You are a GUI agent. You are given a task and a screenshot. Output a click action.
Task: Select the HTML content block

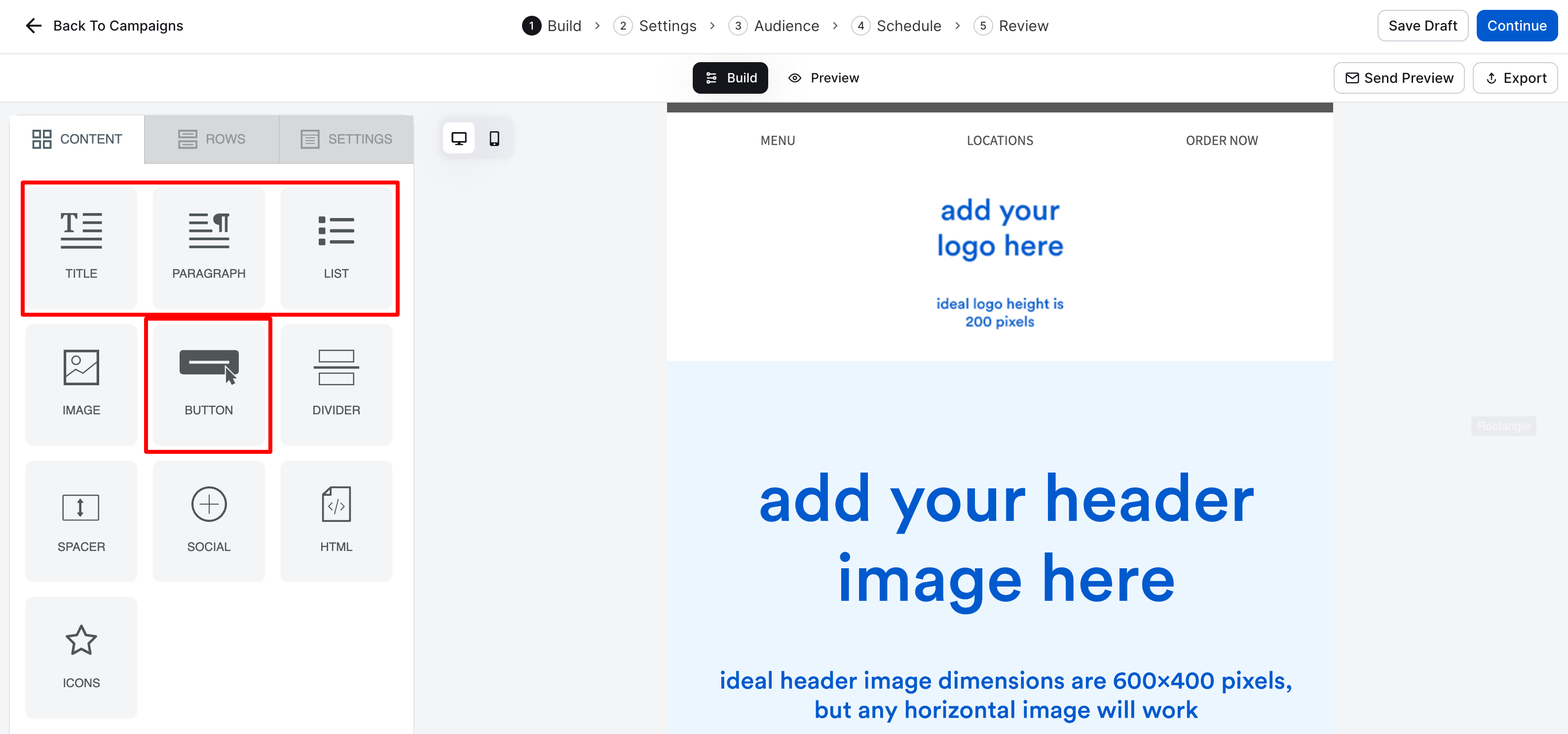(336, 521)
